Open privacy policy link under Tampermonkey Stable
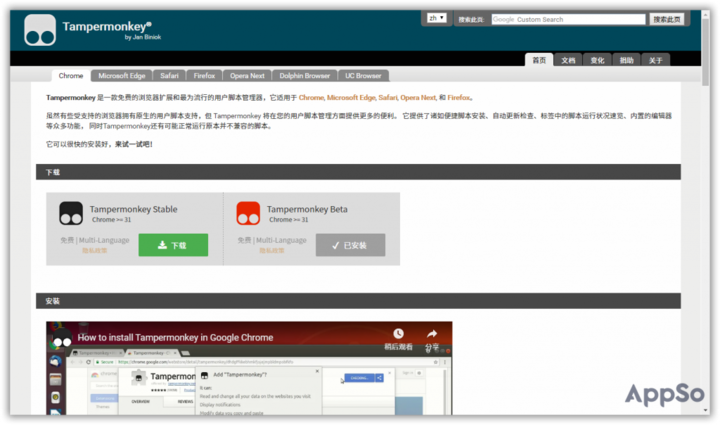Viewport: 720px width, 425px height. click(95, 251)
